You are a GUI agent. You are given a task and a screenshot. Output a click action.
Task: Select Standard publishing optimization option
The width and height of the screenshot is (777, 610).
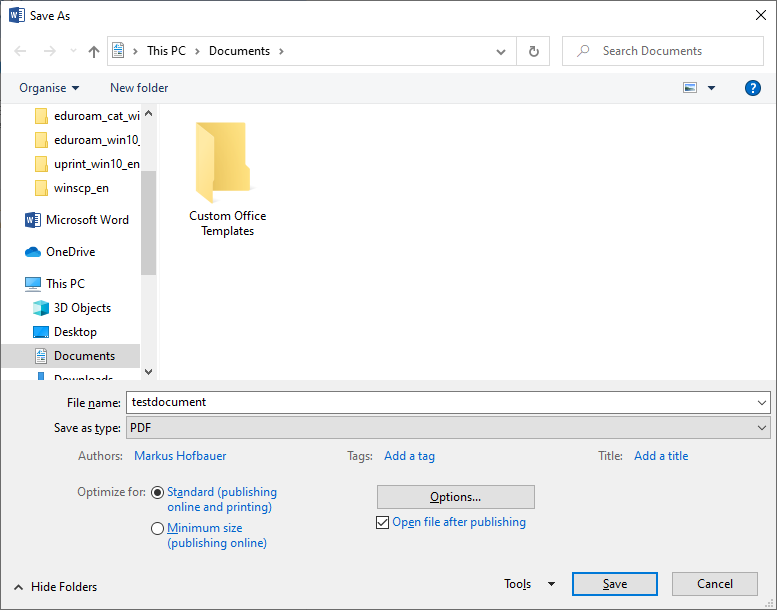click(x=158, y=493)
